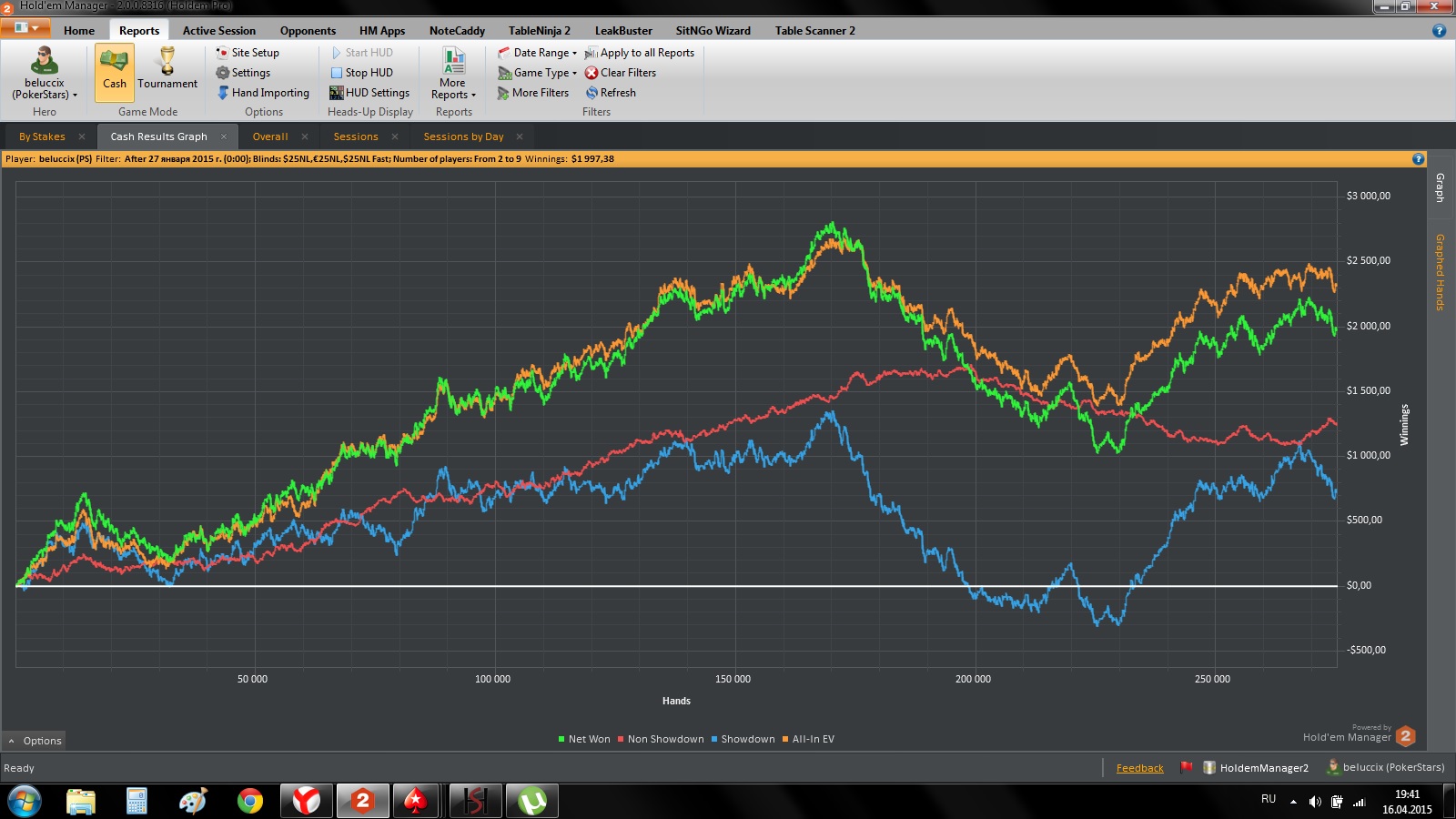Open the LeakBuster menu tab
Screen dimensions: 1456x819
(x=623, y=30)
